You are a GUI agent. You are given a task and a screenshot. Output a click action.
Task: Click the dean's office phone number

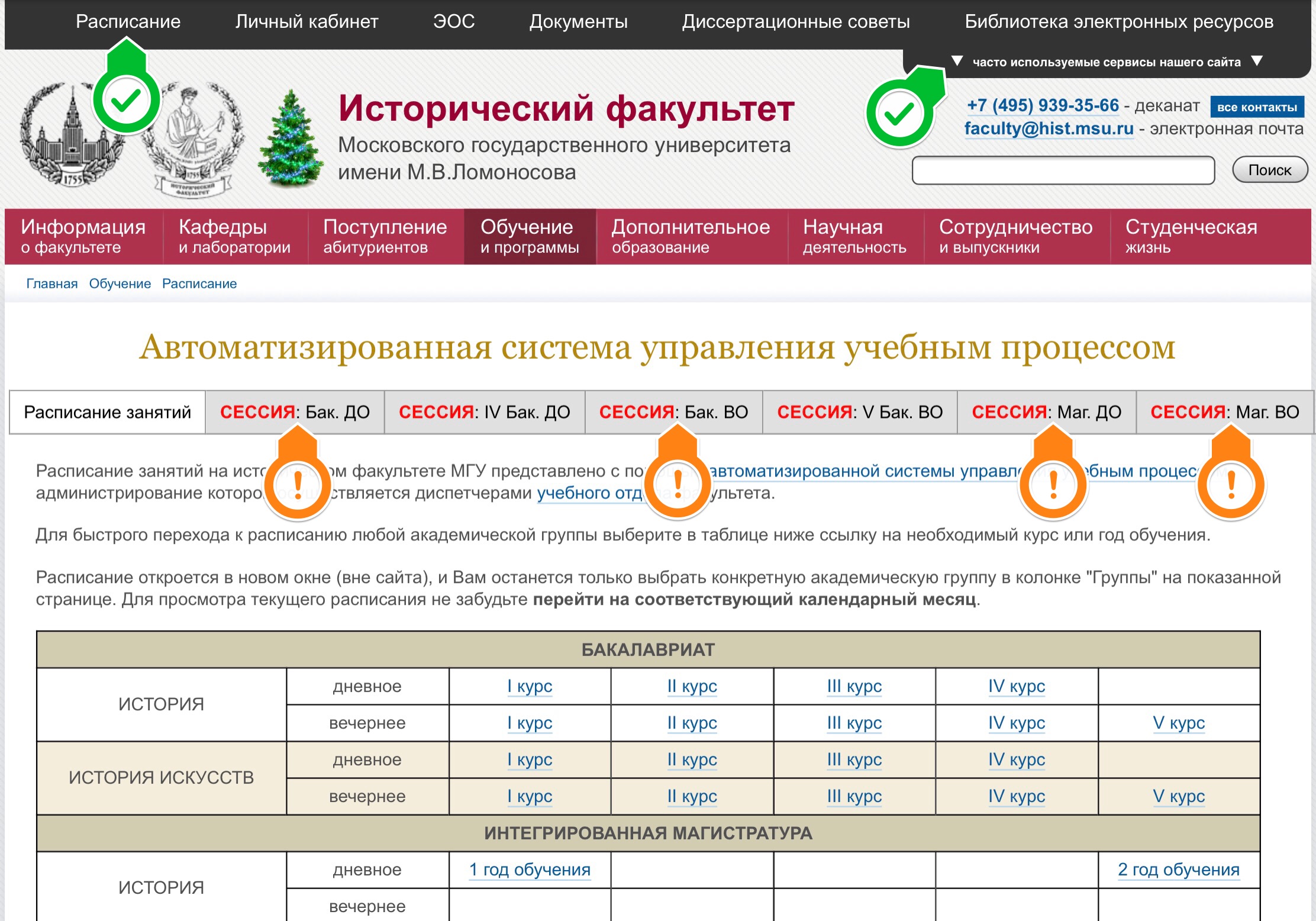coord(1043,105)
